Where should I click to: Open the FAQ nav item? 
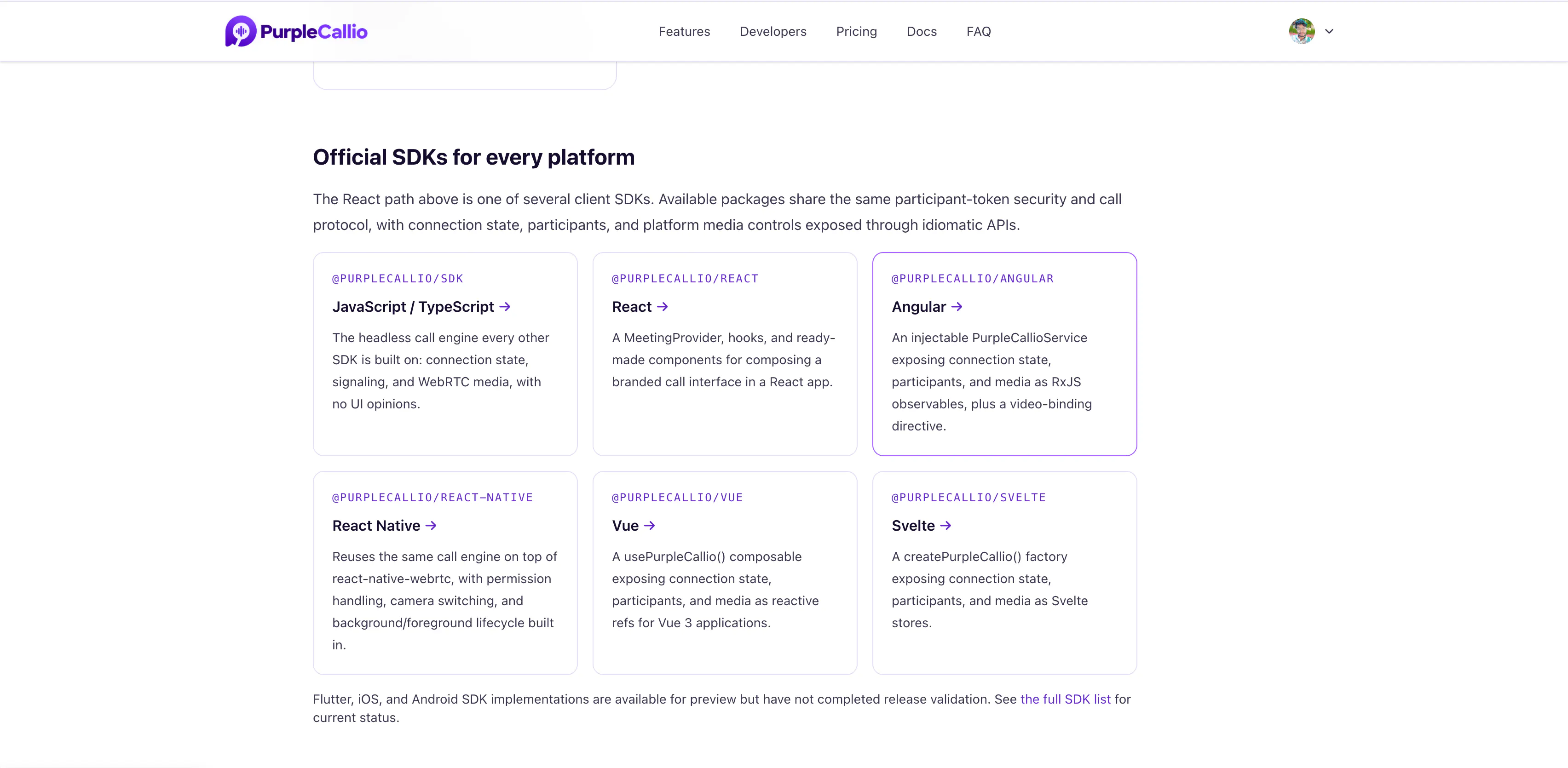[x=979, y=32]
